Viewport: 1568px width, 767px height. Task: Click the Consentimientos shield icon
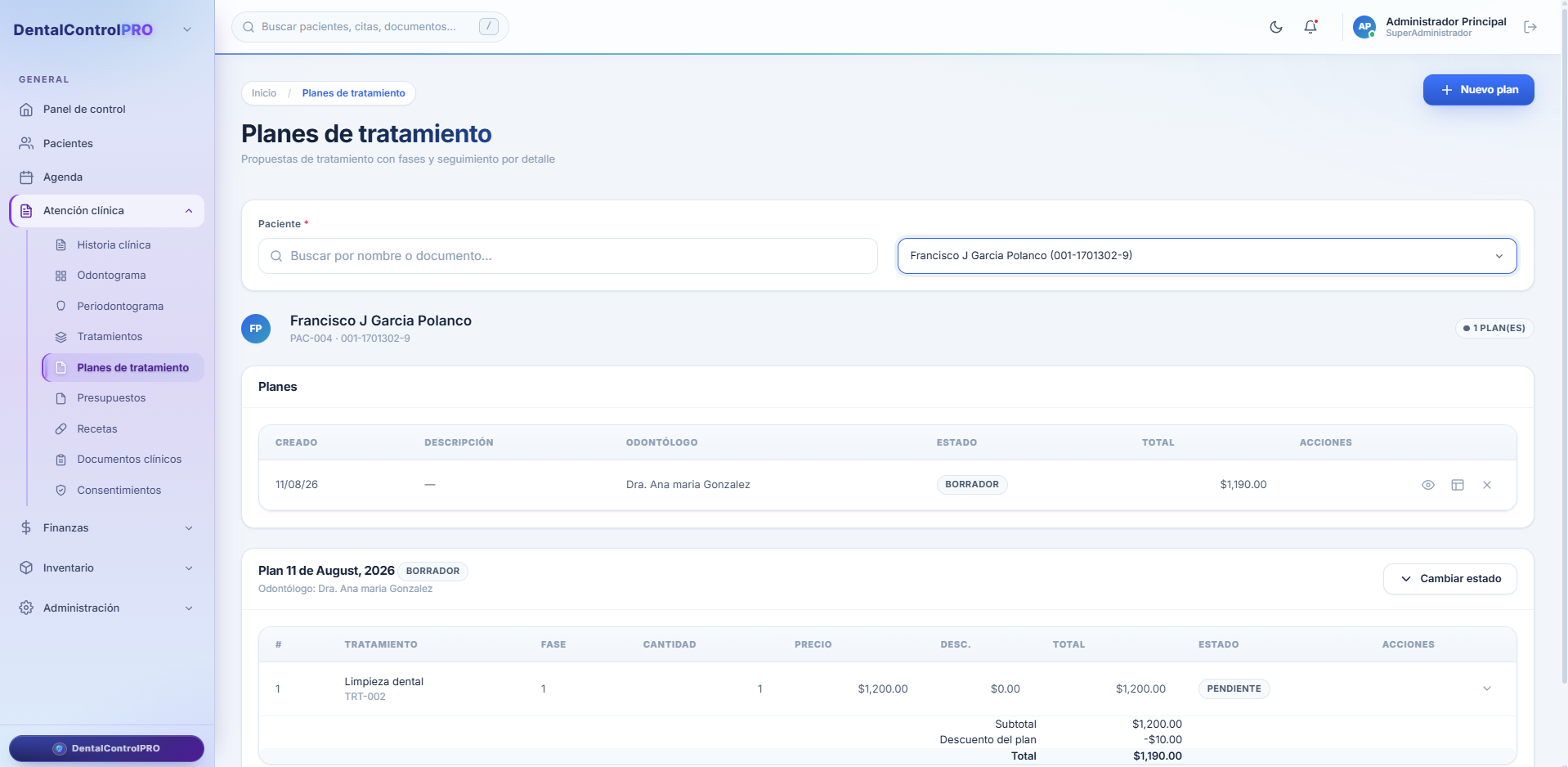60,490
